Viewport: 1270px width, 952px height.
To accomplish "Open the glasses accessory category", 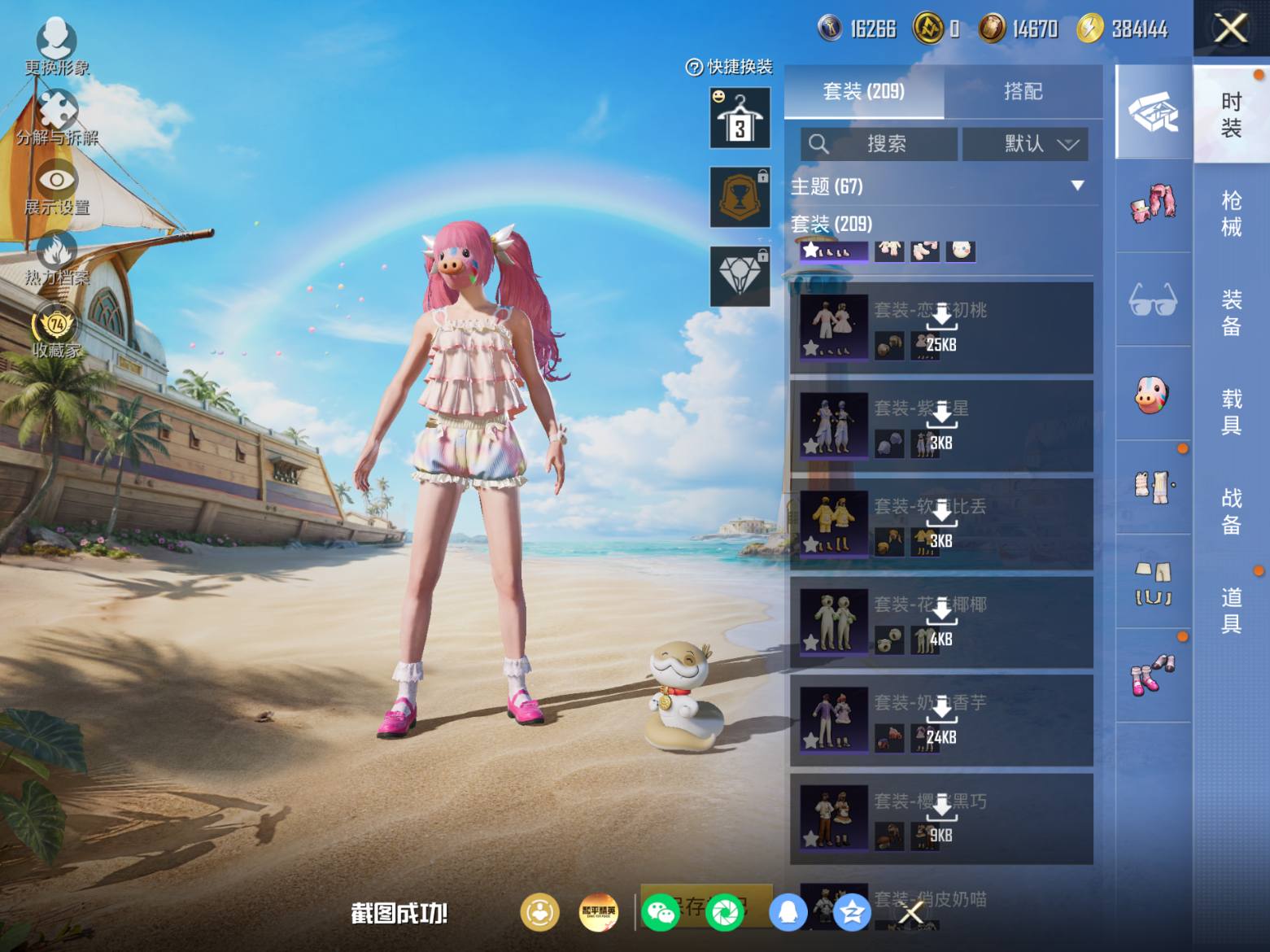I will click(x=1153, y=299).
